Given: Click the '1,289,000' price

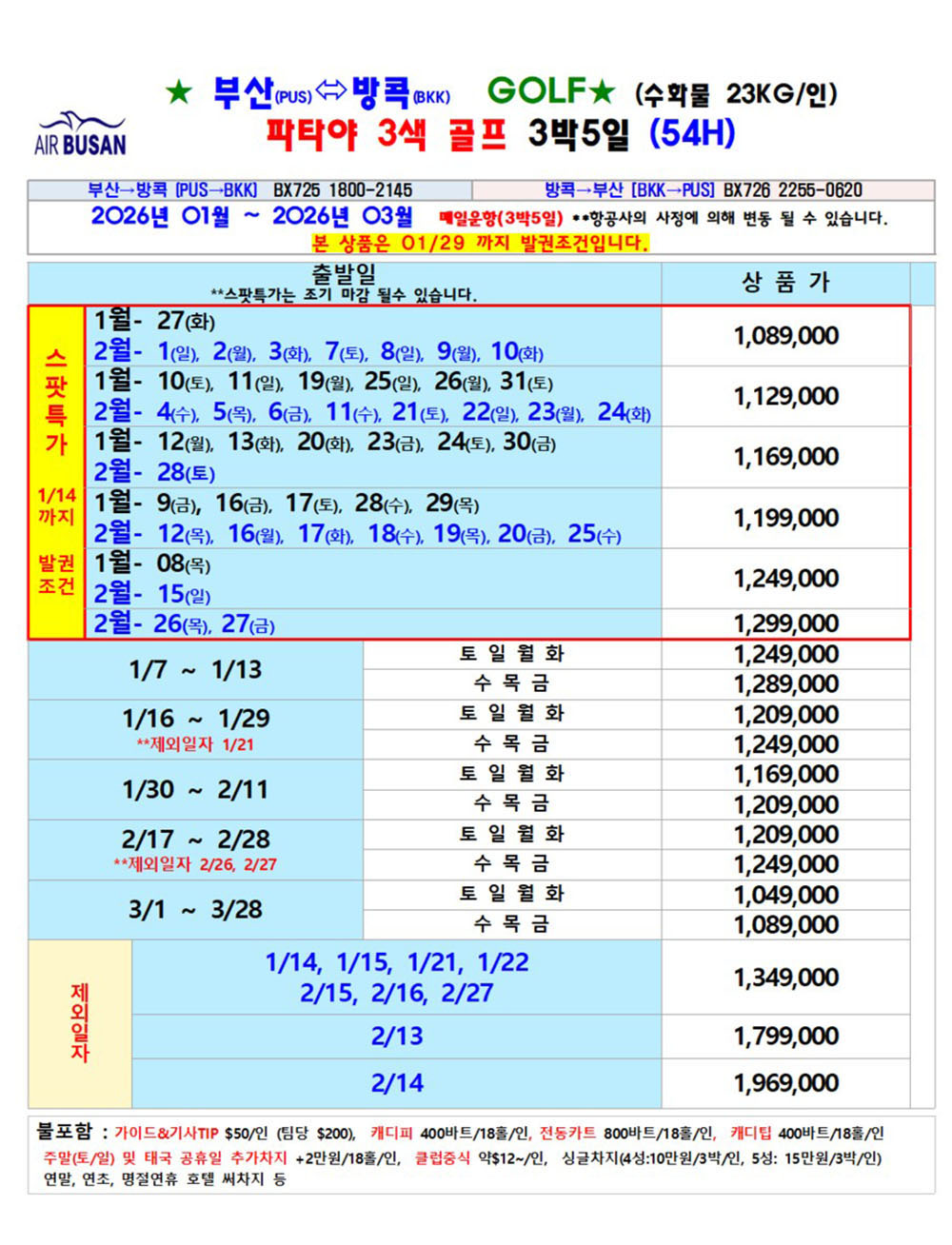Looking at the screenshot, I should [786, 684].
